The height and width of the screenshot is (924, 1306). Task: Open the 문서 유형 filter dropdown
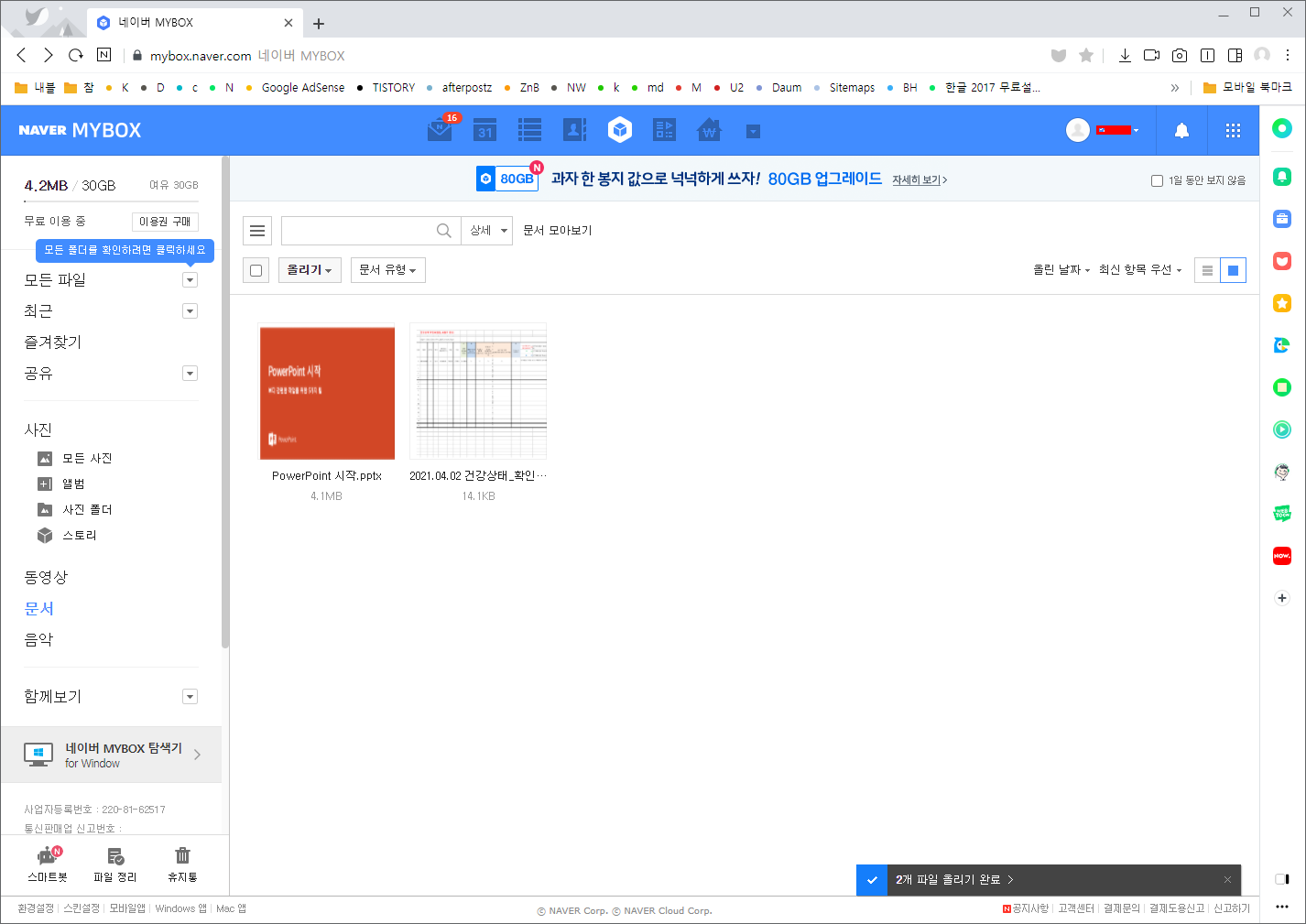click(388, 270)
